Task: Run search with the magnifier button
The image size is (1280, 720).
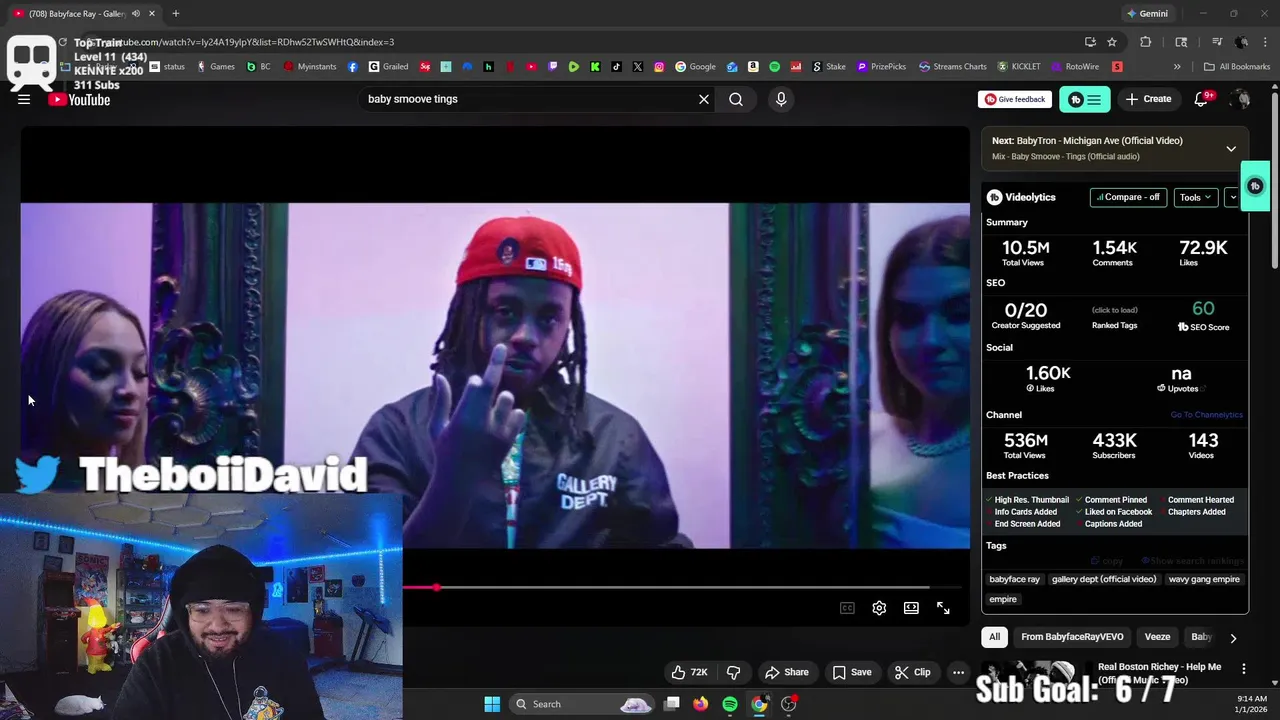Action: [x=736, y=99]
